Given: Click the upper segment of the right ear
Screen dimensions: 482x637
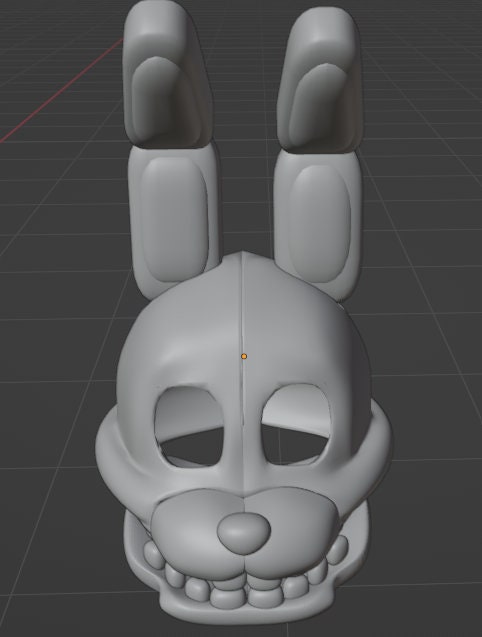Looking at the screenshot, I should point(320,79).
